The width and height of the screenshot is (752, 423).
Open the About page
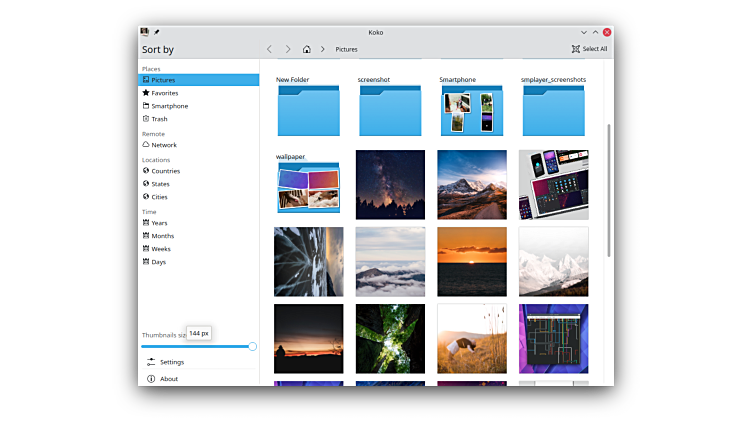169,379
